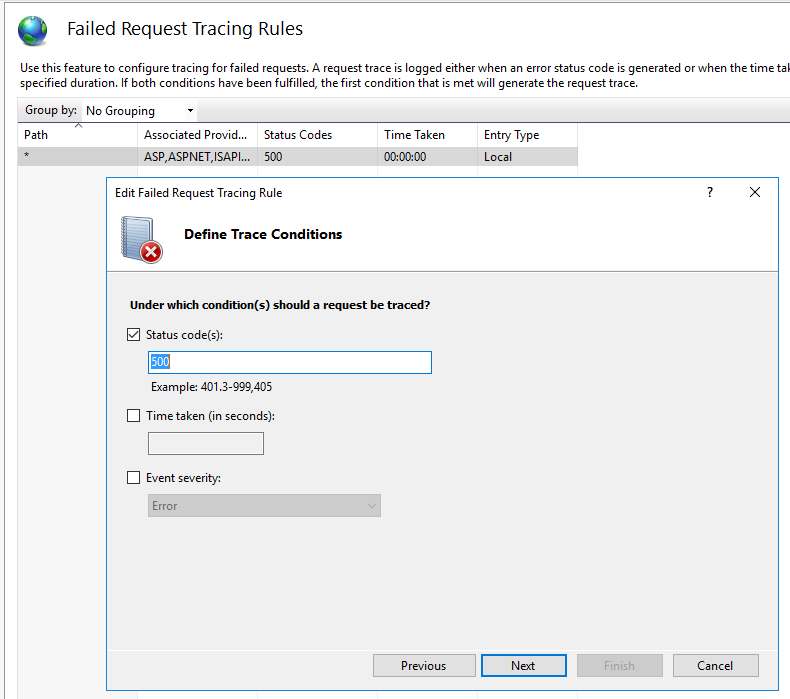This screenshot has width=790, height=699.
Task: Sort by the Path column header
Action: pos(78,135)
